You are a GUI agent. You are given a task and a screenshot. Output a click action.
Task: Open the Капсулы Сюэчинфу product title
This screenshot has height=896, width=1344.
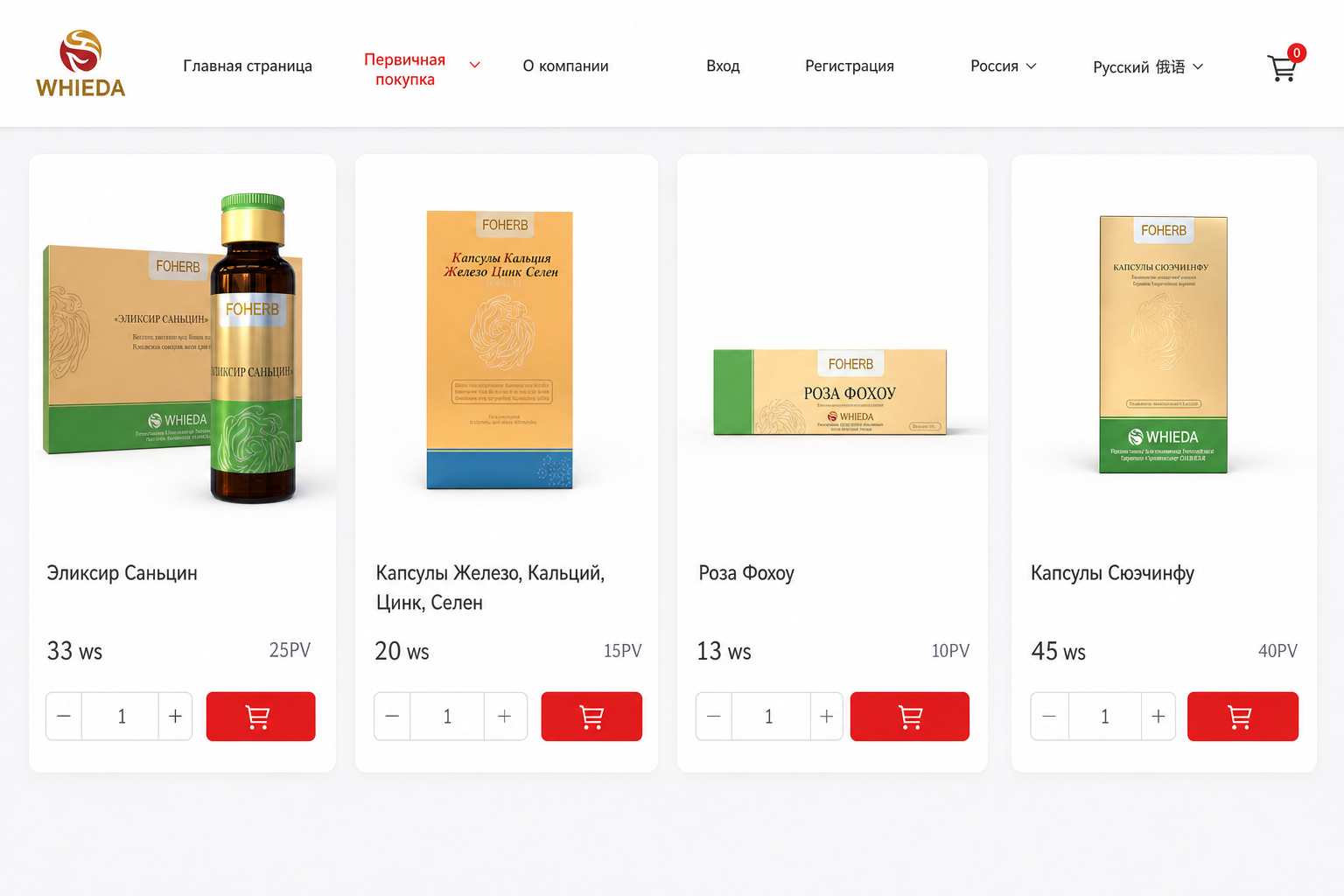click(1112, 573)
